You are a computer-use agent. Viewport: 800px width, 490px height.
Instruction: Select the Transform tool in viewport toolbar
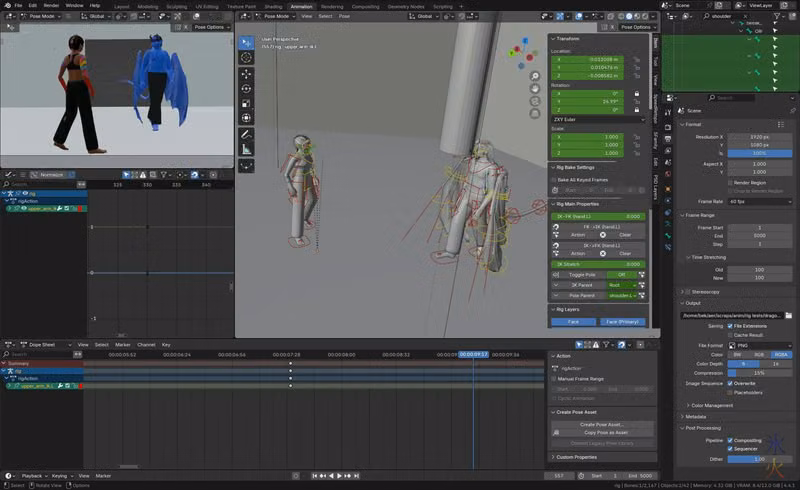(246, 118)
